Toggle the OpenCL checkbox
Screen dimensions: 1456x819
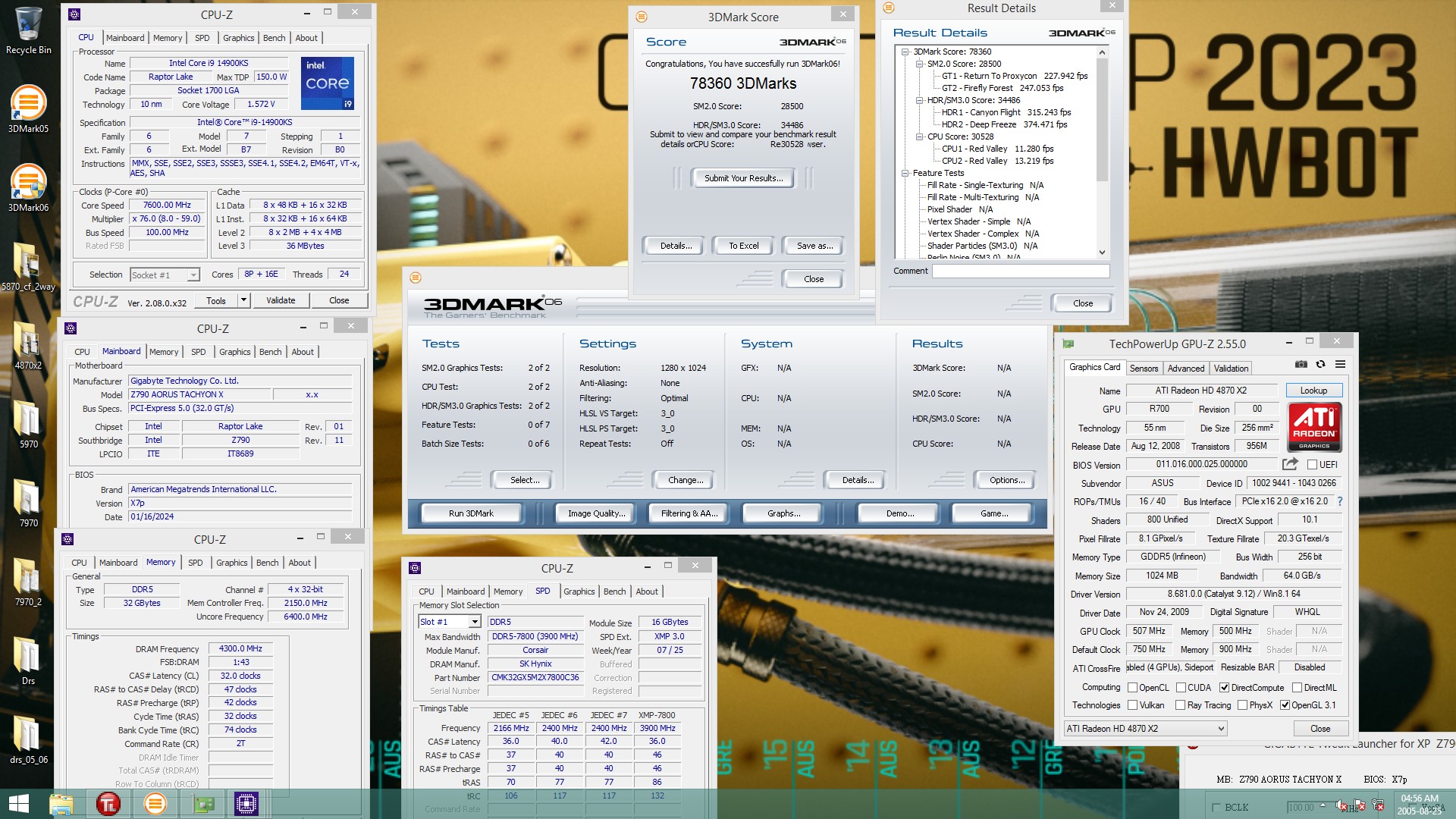tap(1132, 688)
